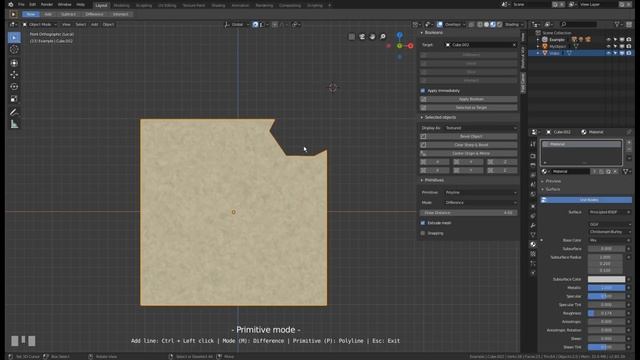
Task: Open the Object Mode dropdown
Action: [x=40, y=24]
